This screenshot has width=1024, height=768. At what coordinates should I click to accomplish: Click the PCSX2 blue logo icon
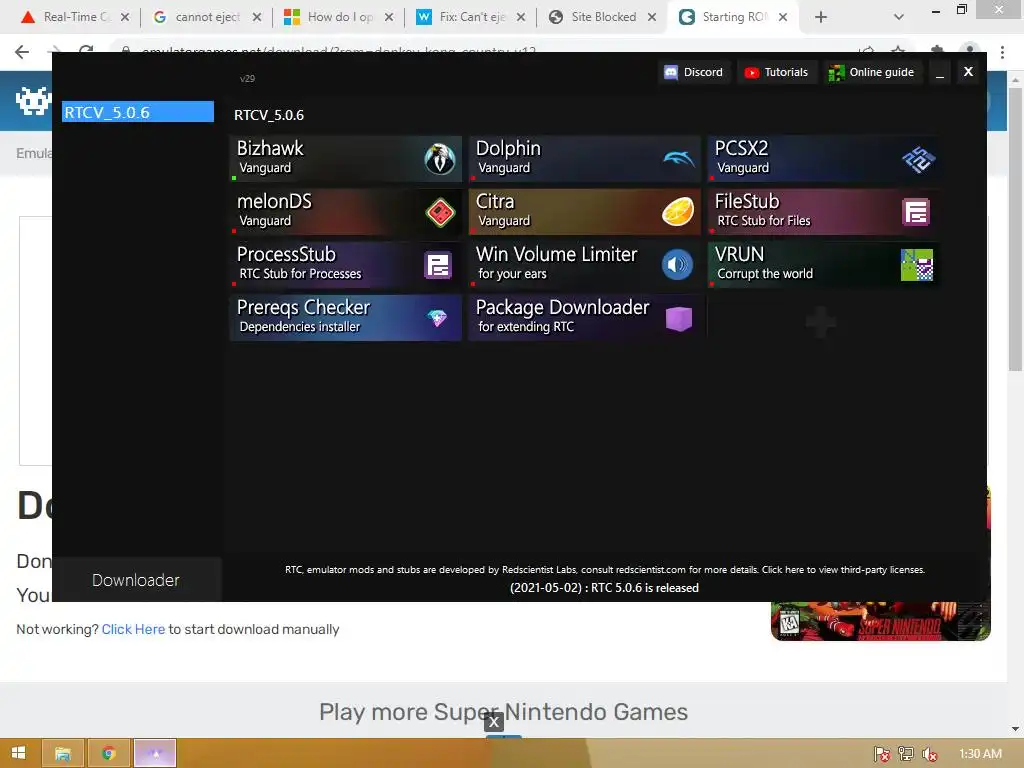click(918, 159)
